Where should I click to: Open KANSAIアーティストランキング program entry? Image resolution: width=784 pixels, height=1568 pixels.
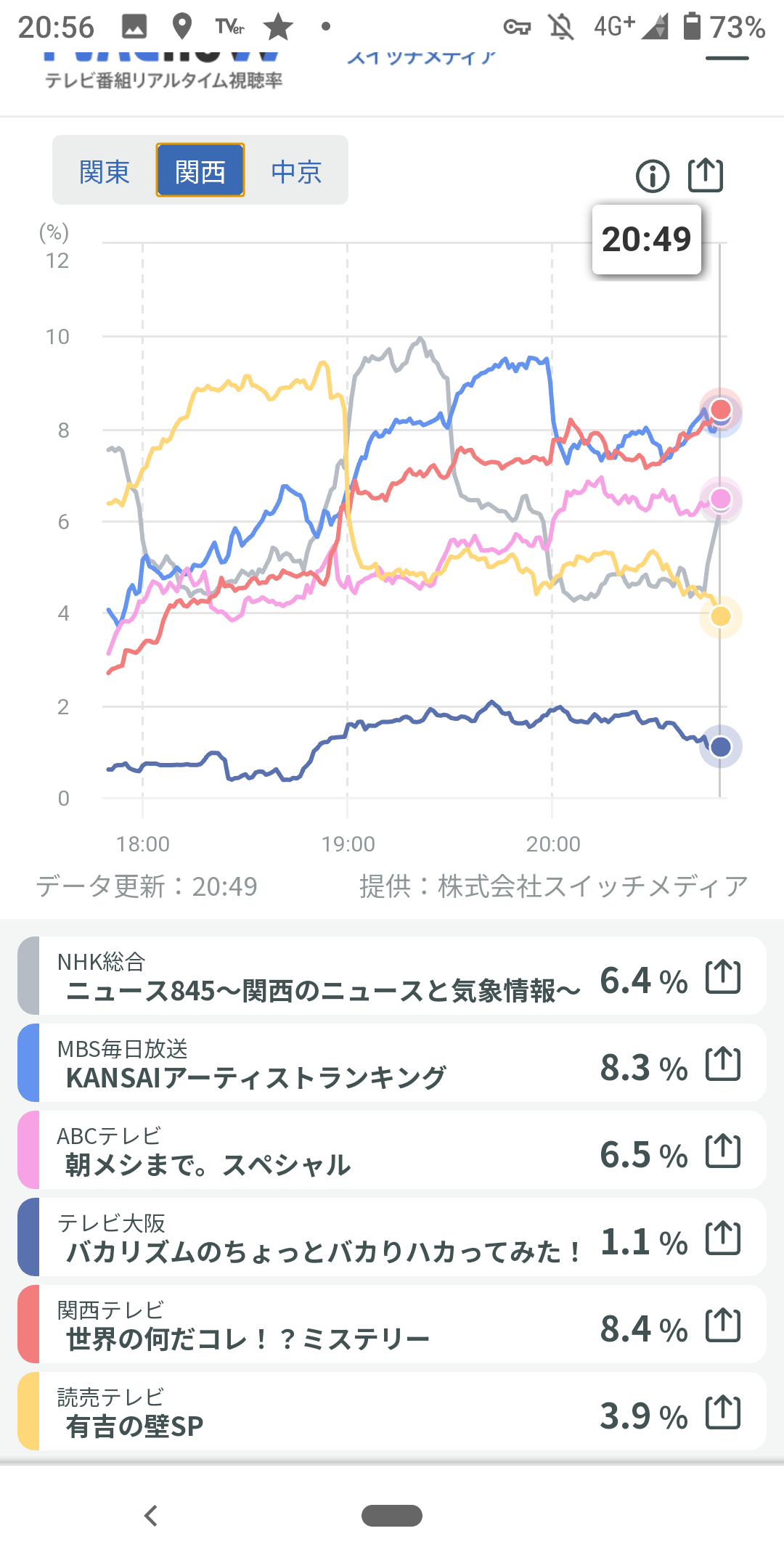[256, 1077]
